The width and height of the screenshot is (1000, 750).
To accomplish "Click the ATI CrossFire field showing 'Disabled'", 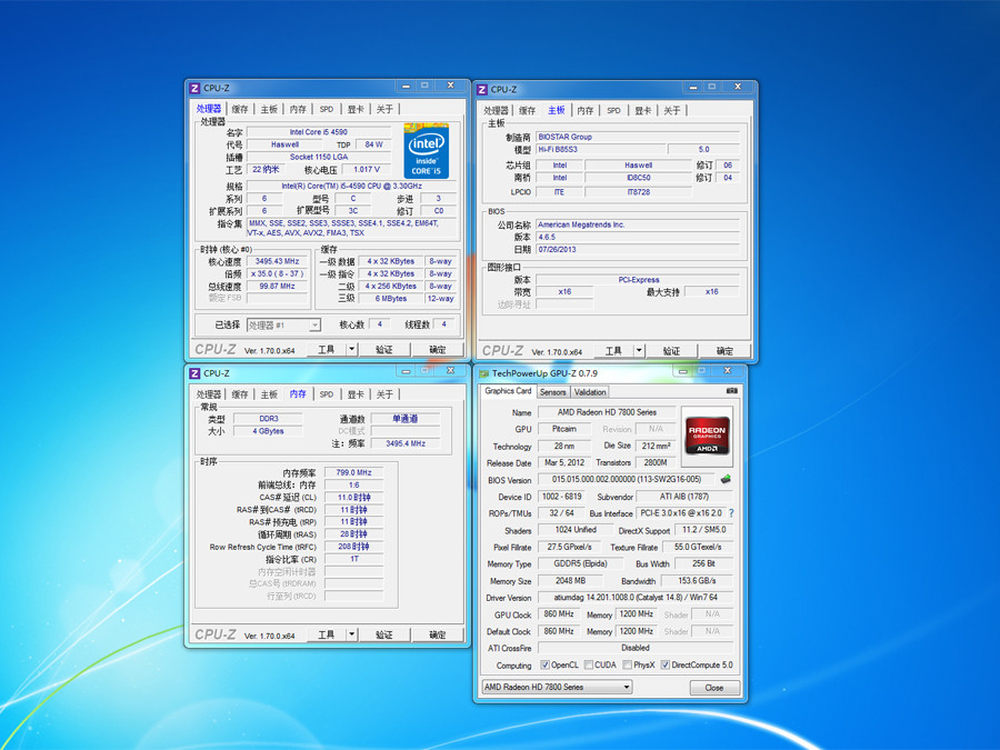I will tap(635, 648).
